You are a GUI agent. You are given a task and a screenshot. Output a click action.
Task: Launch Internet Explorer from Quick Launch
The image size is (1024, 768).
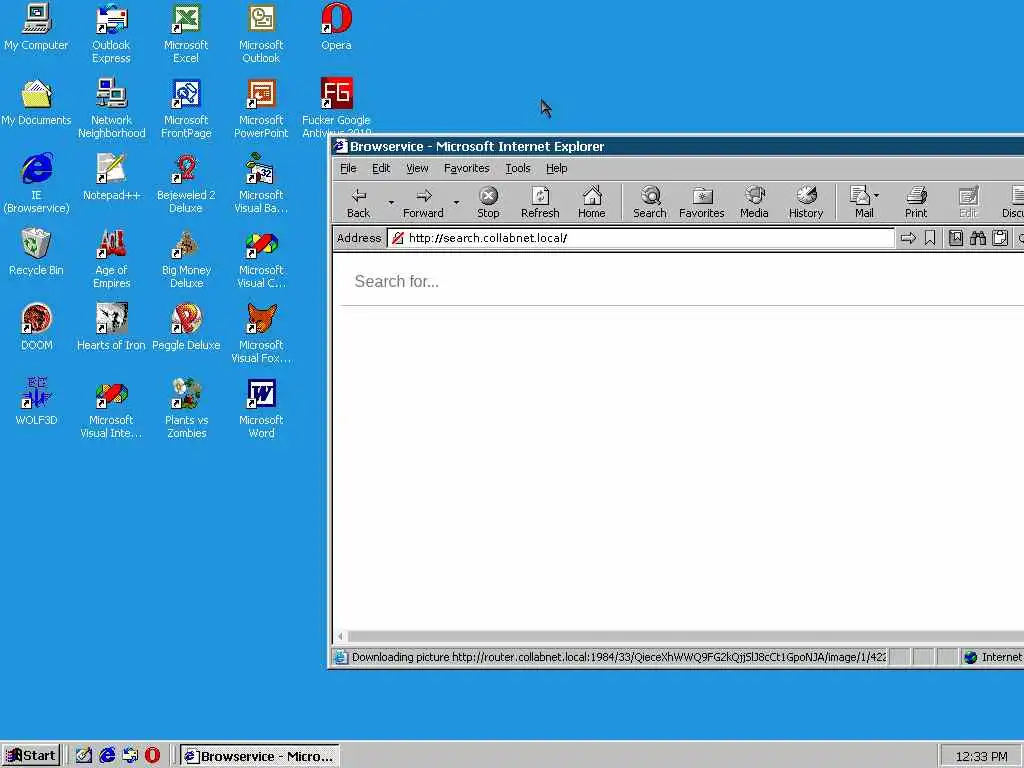pyautogui.click(x=107, y=756)
